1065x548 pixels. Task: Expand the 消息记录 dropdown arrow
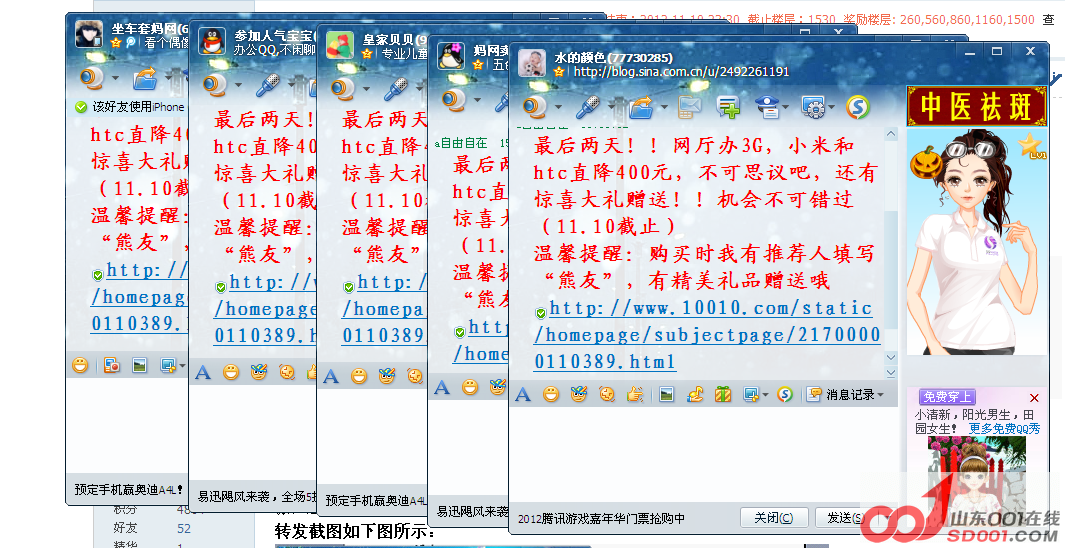pos(881,395)
